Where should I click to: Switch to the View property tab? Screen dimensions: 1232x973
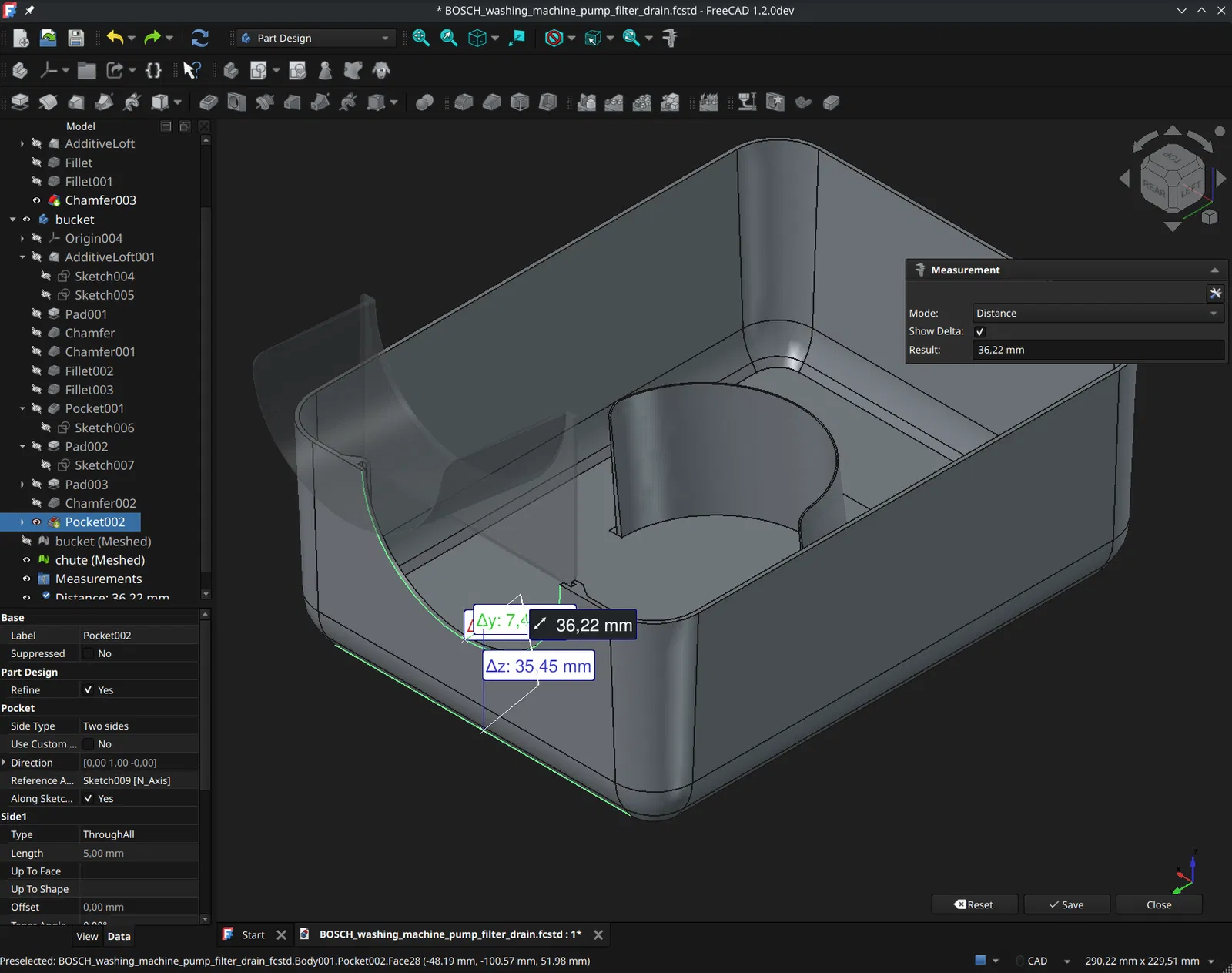[87, 937]
